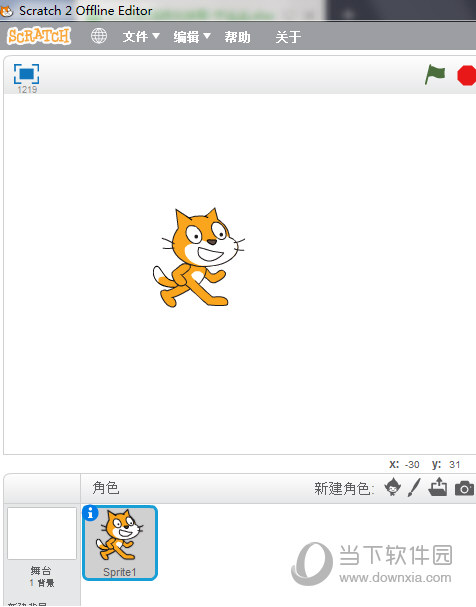This screenshot has width=476, height=607.
Task: Open the 文件 menu
Action: 141,37
